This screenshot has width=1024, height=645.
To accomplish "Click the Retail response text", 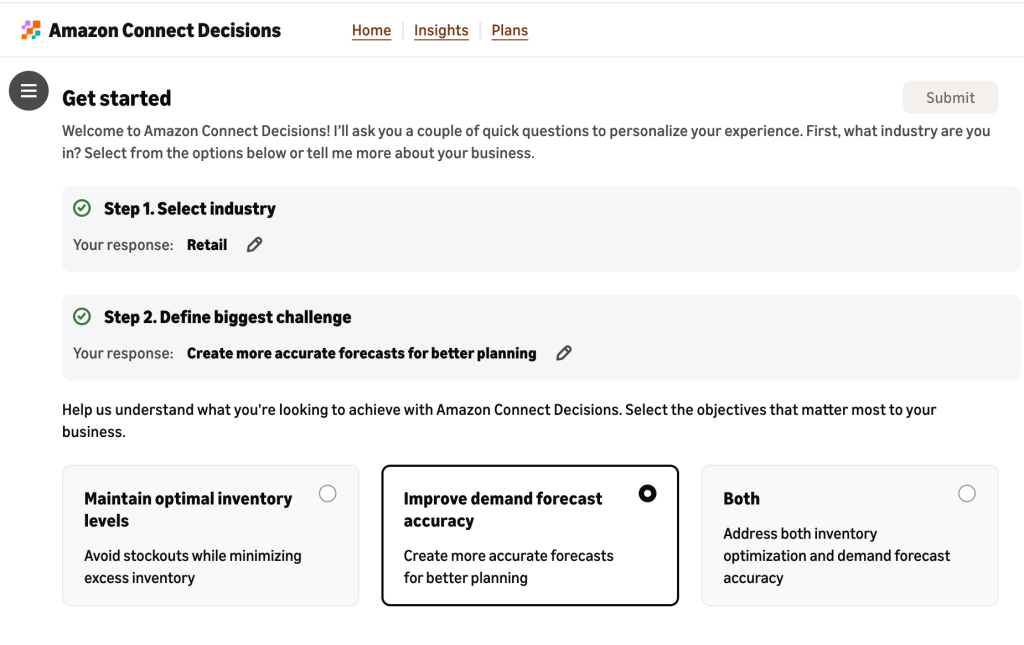I will pos(207,245).
